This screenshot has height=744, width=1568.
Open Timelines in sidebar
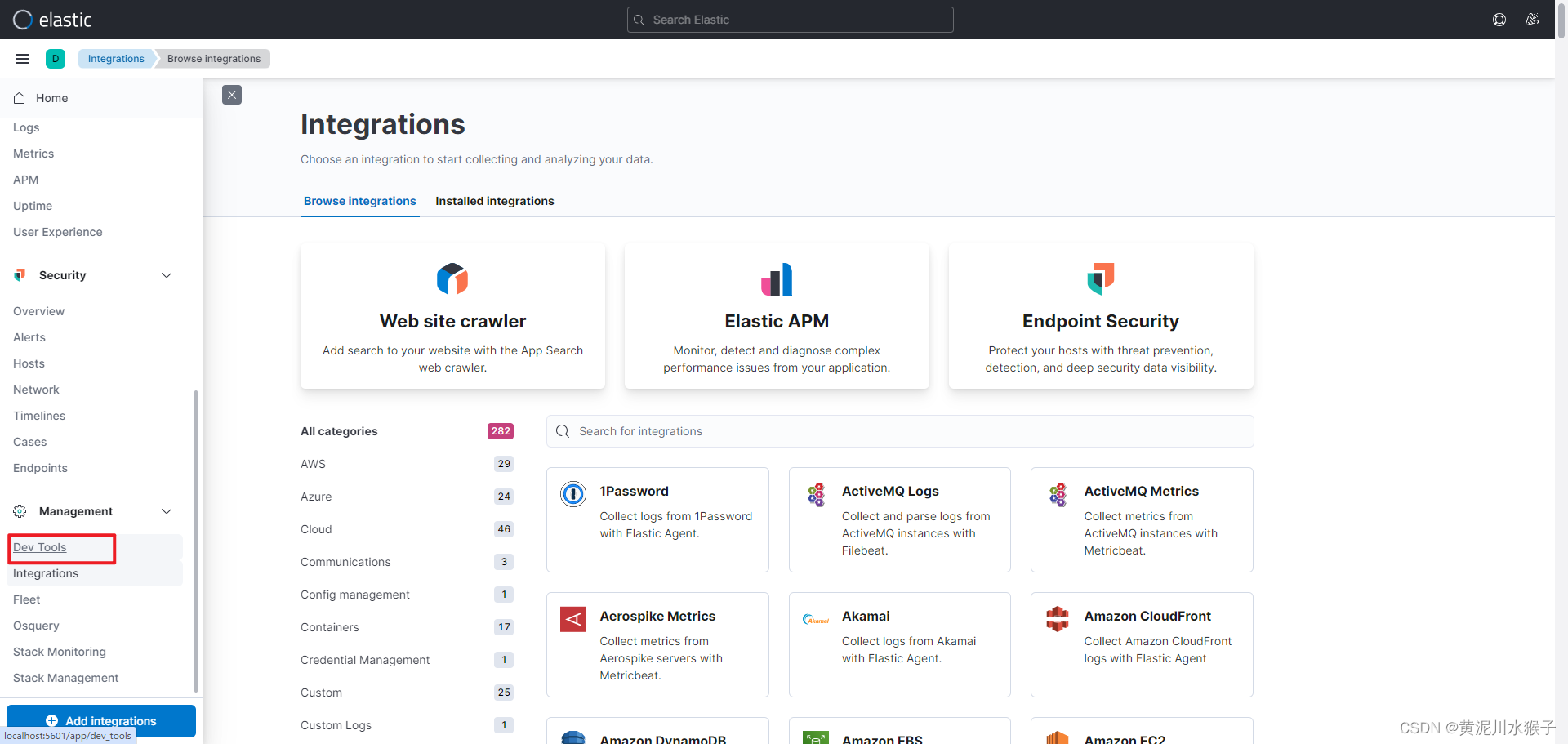pos(39,416)
